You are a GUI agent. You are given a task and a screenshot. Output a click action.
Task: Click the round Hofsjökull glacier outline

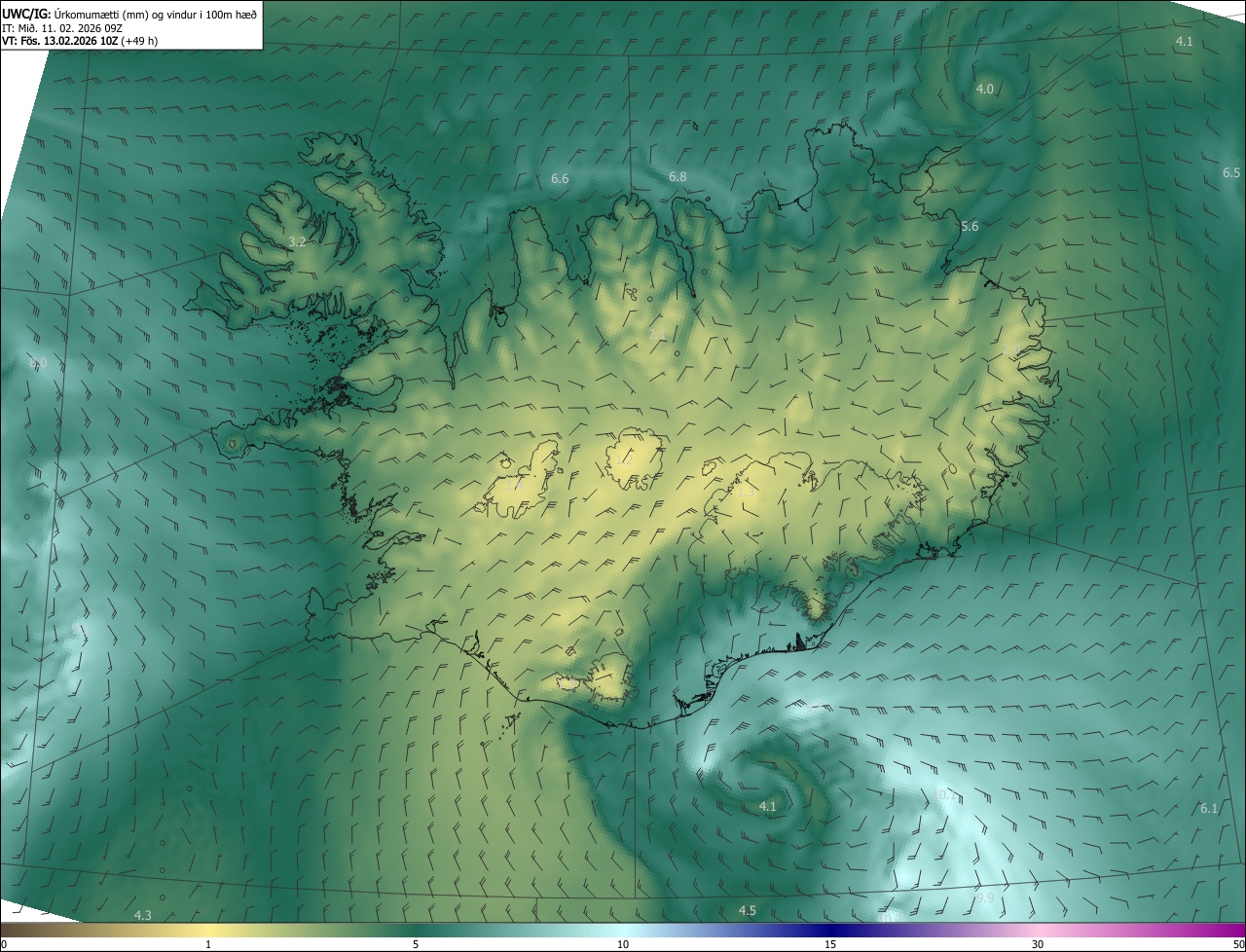[634, 458]
